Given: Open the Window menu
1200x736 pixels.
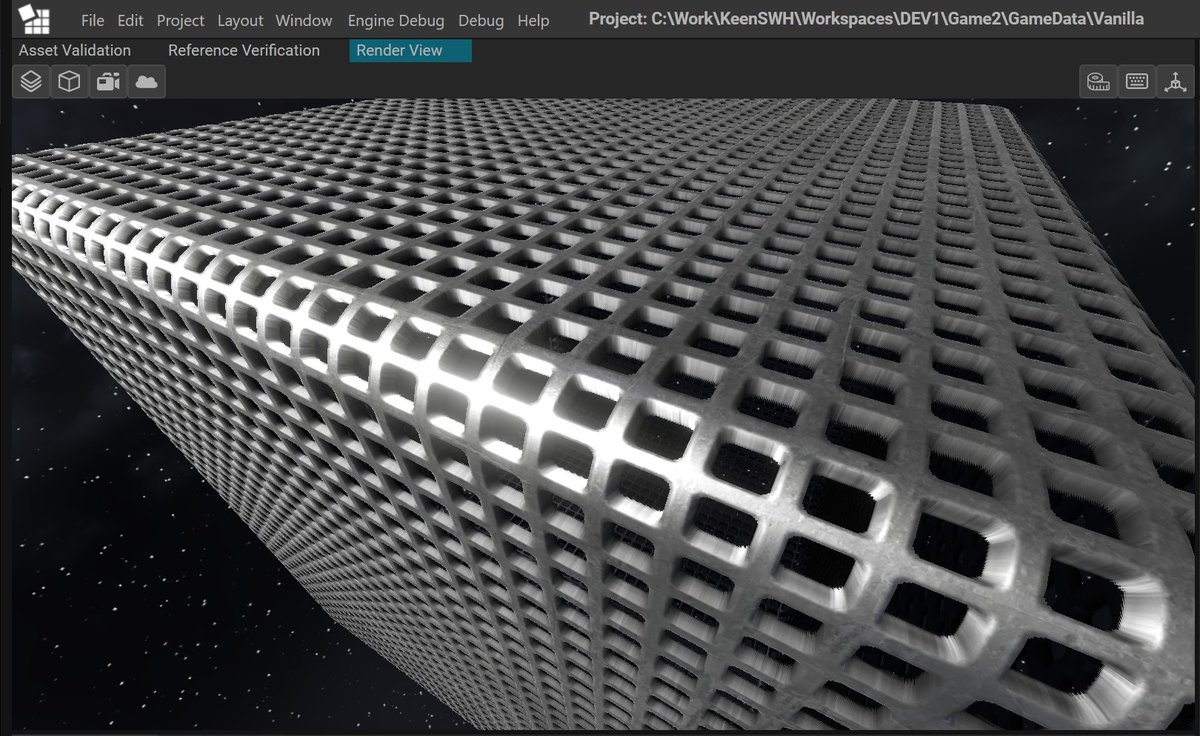Looking at the screenshot, I should pyautogui.click(x=304, y=20).
